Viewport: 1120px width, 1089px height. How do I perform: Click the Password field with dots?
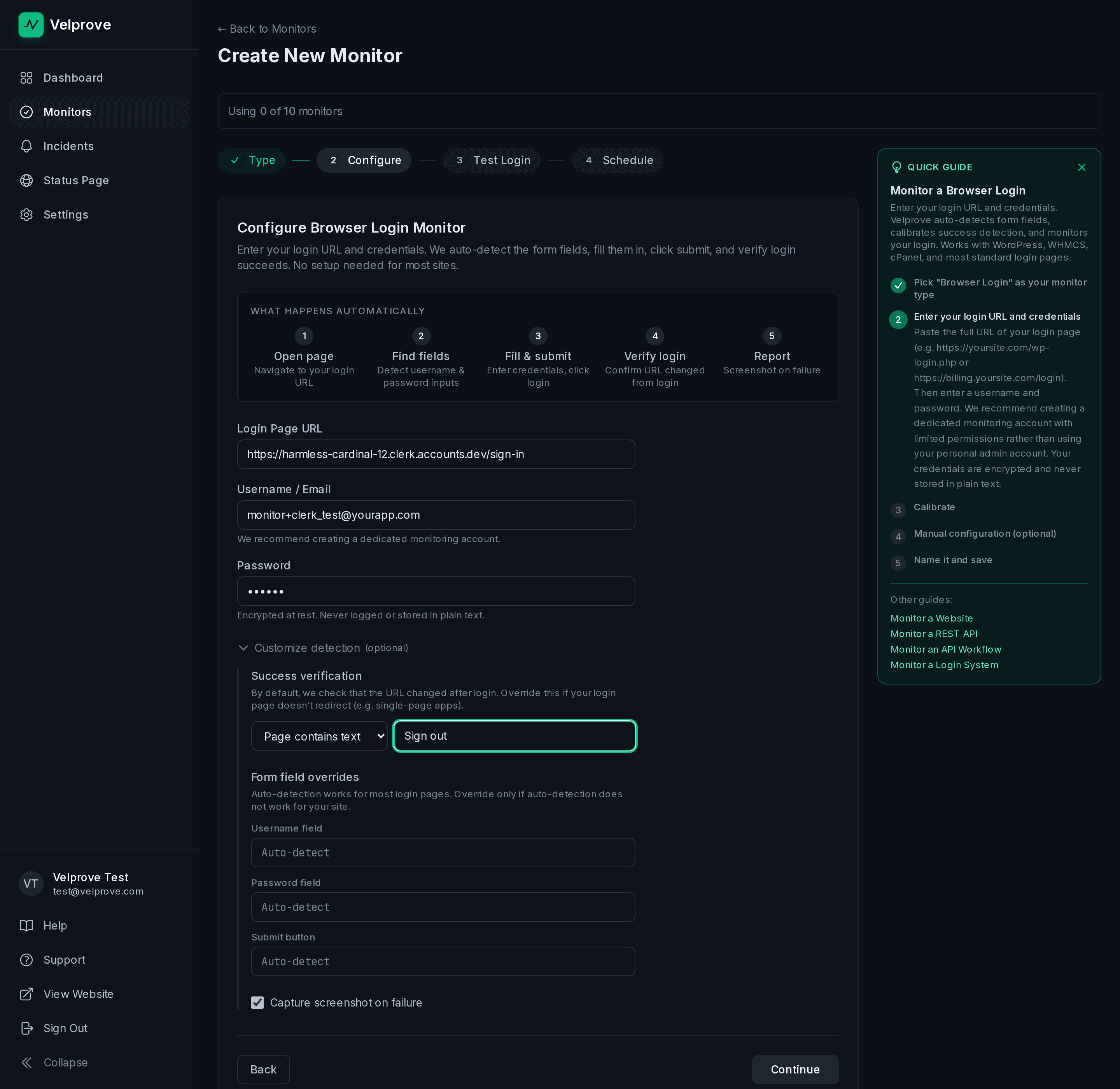tap(436, 592)
